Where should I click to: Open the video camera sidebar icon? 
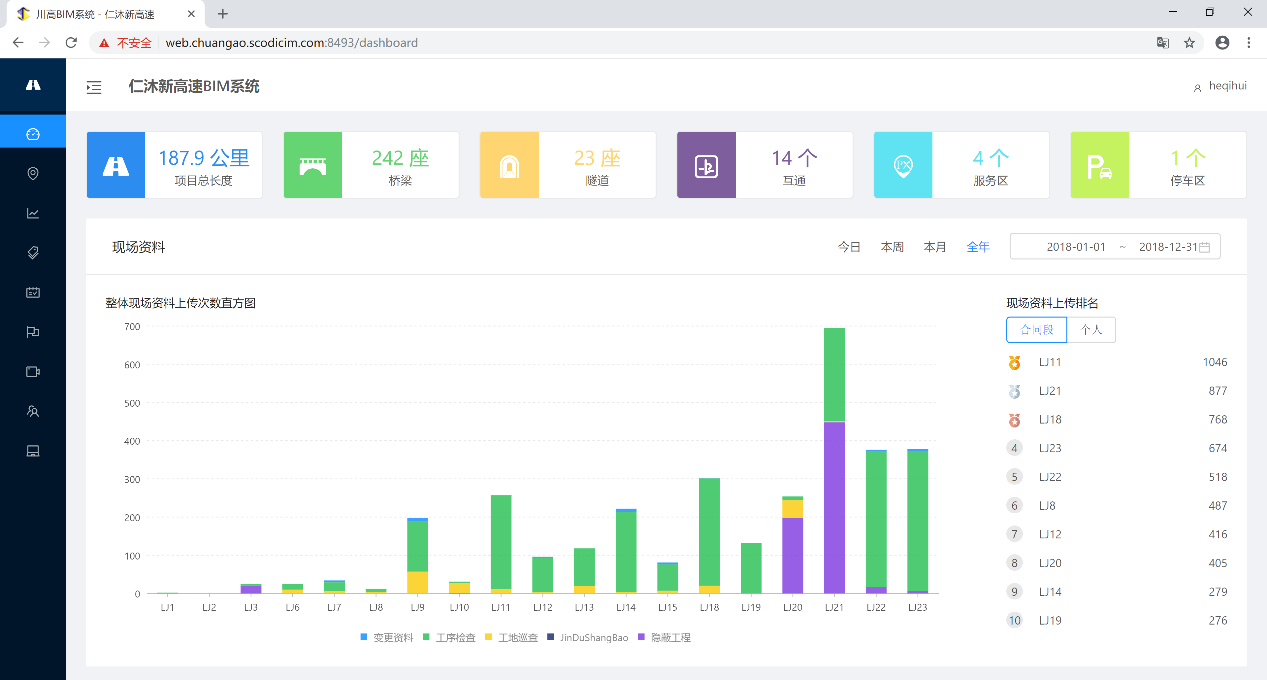[33, 371]
